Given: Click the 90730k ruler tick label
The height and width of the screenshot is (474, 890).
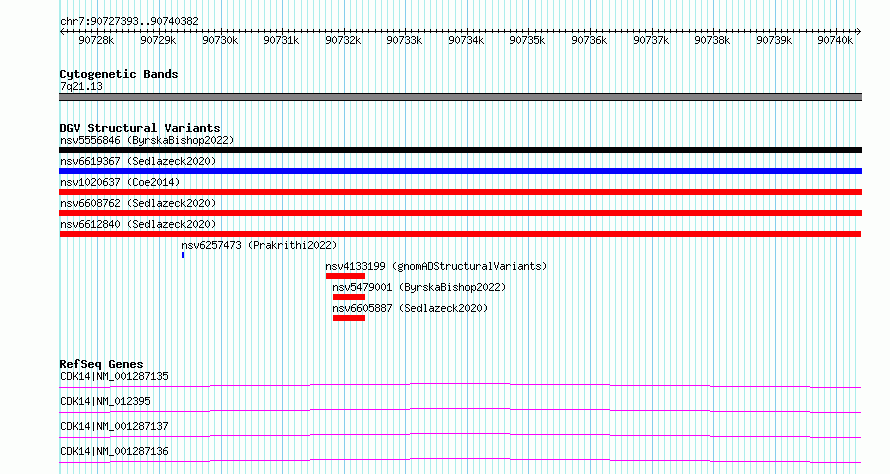Looking at the screenshot, I should 220,40.
